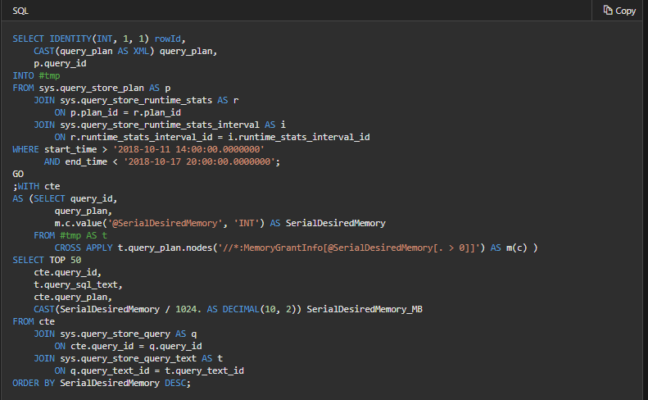
Task: Click 'JOIN sys.query_store_runtime_stats_interval AS i' line
Action: 160,125
